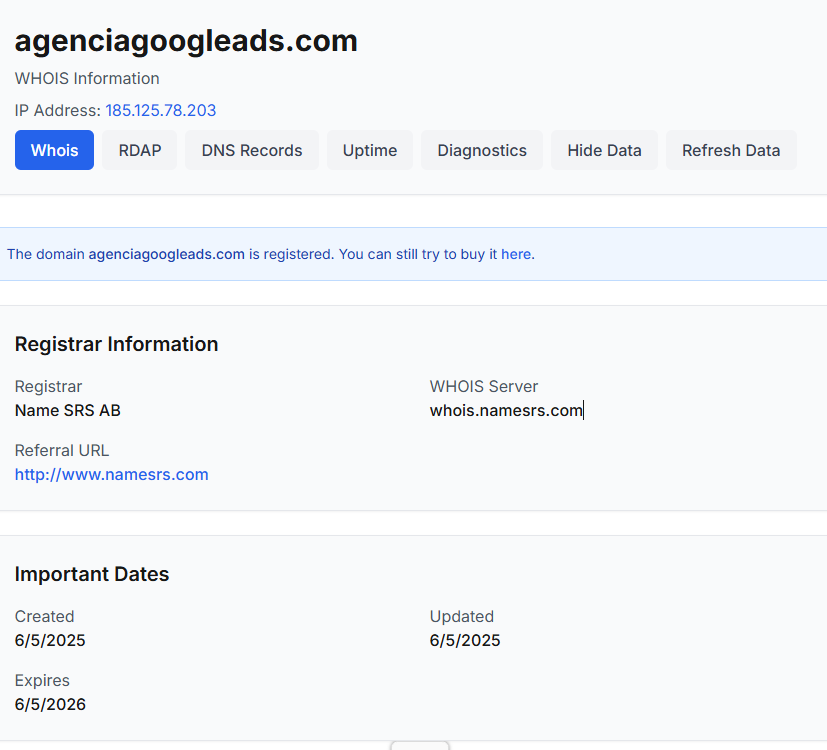Open the DNS Records tab

coord(252,150)
